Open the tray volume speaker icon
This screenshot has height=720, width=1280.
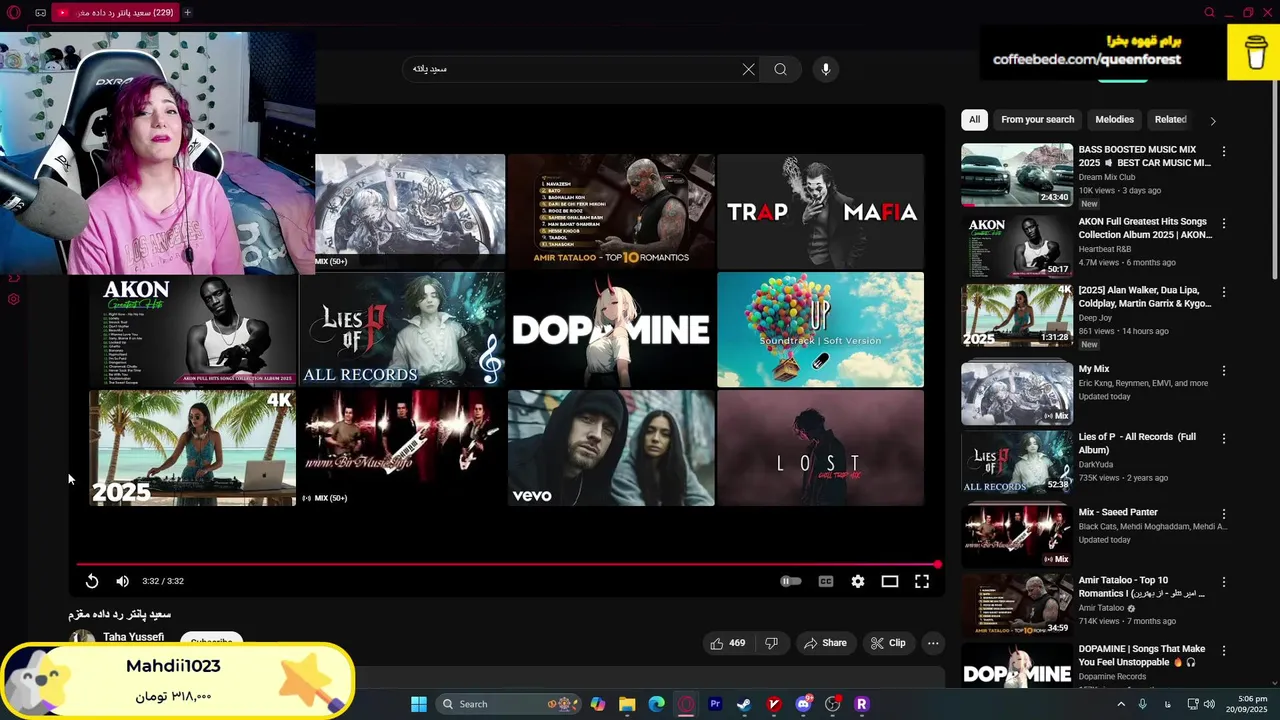pyautogui.click(x=1208, y=704)
